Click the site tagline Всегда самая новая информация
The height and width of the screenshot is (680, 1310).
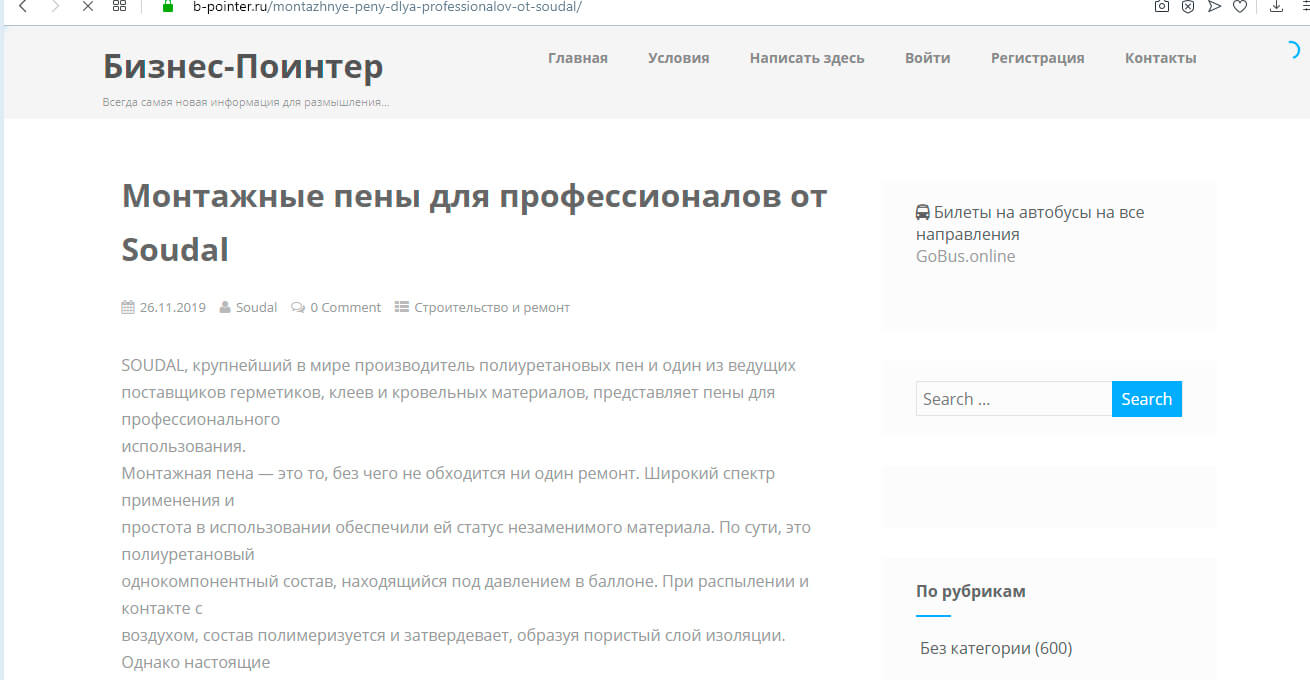246,102
